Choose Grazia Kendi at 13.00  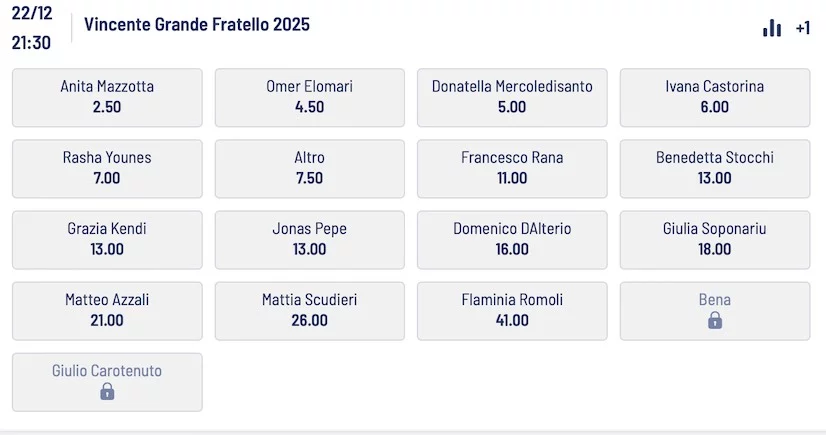point(107,239)
